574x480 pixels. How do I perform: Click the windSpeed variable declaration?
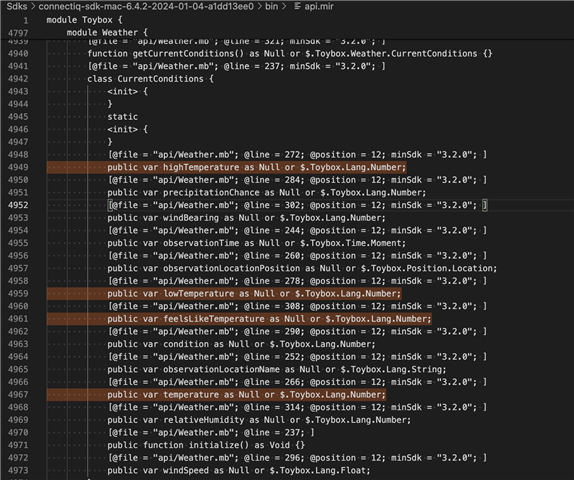239,470
